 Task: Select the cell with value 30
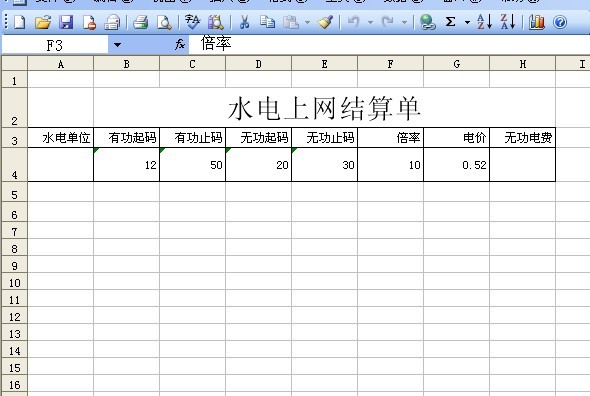[324, 165]
